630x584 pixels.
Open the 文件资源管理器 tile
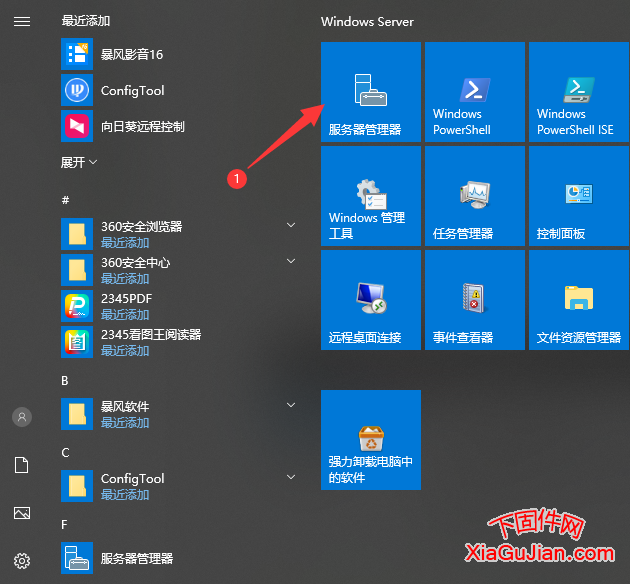click(579, 300)
